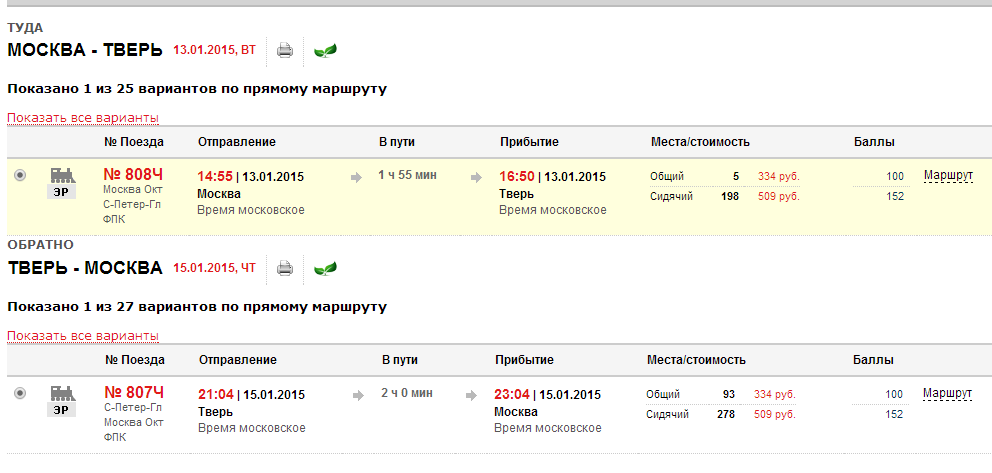
Task: Click the arrow icon before arrival 23:04
Action: pyautogui.click(x=471, y=396)
